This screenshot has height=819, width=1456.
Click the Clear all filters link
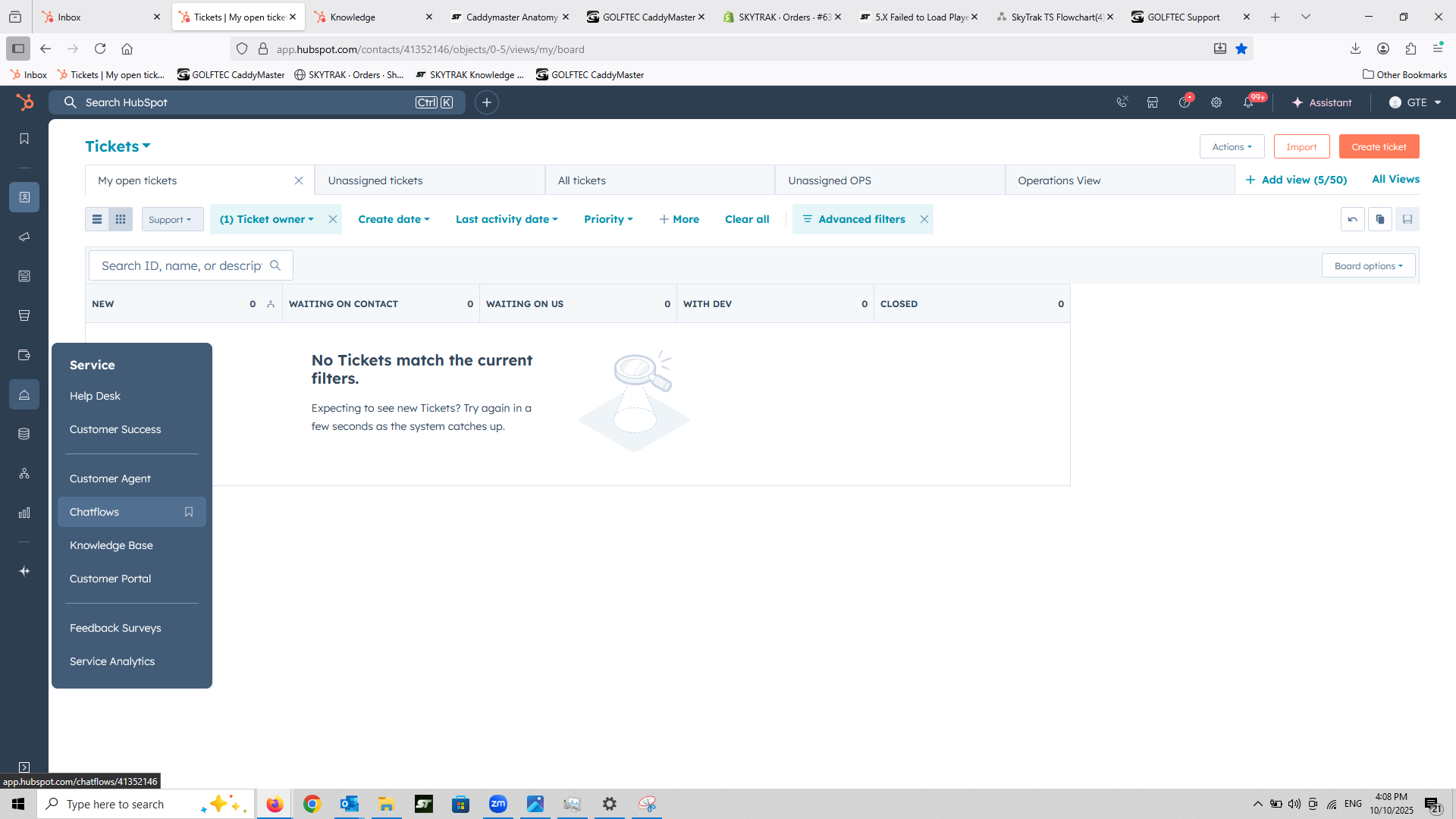747,219
